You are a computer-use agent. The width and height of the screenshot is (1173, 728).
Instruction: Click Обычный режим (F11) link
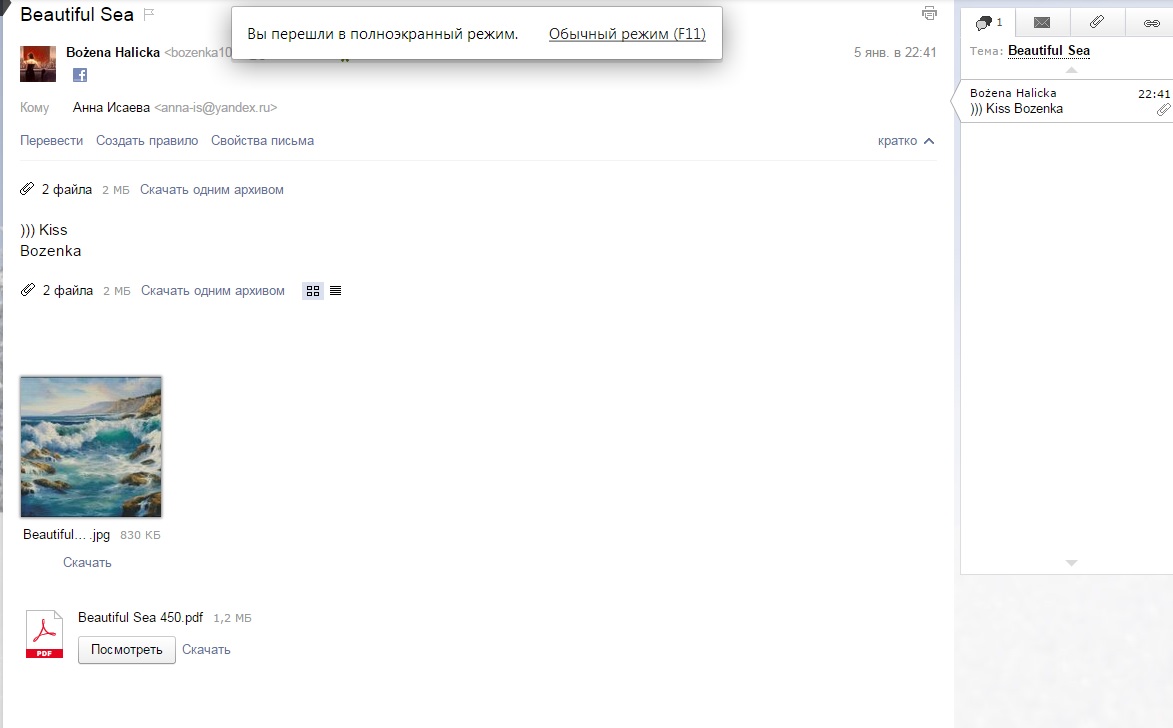627,34
